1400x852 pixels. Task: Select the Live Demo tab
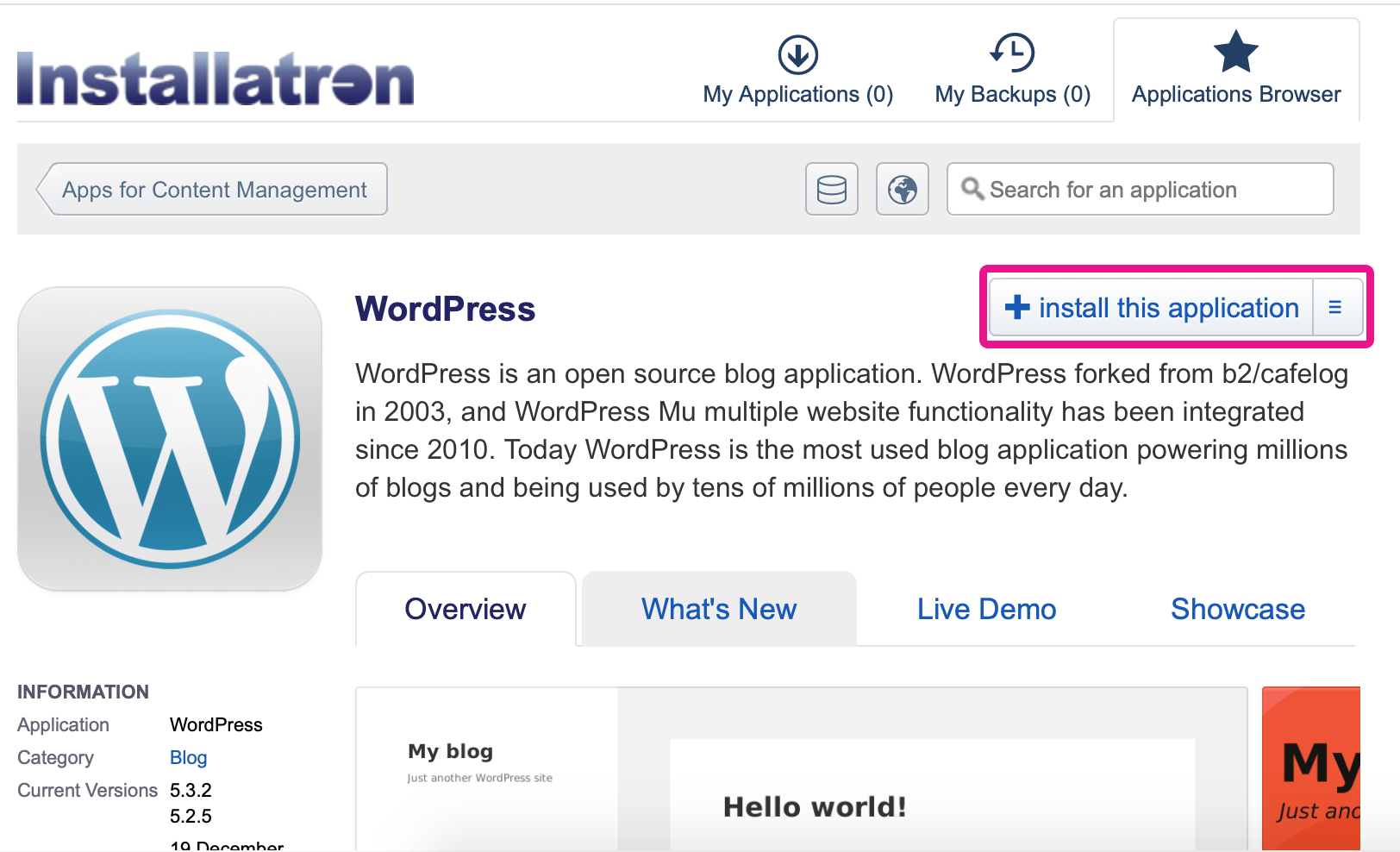pyautogui.click(x=986, y=609)
